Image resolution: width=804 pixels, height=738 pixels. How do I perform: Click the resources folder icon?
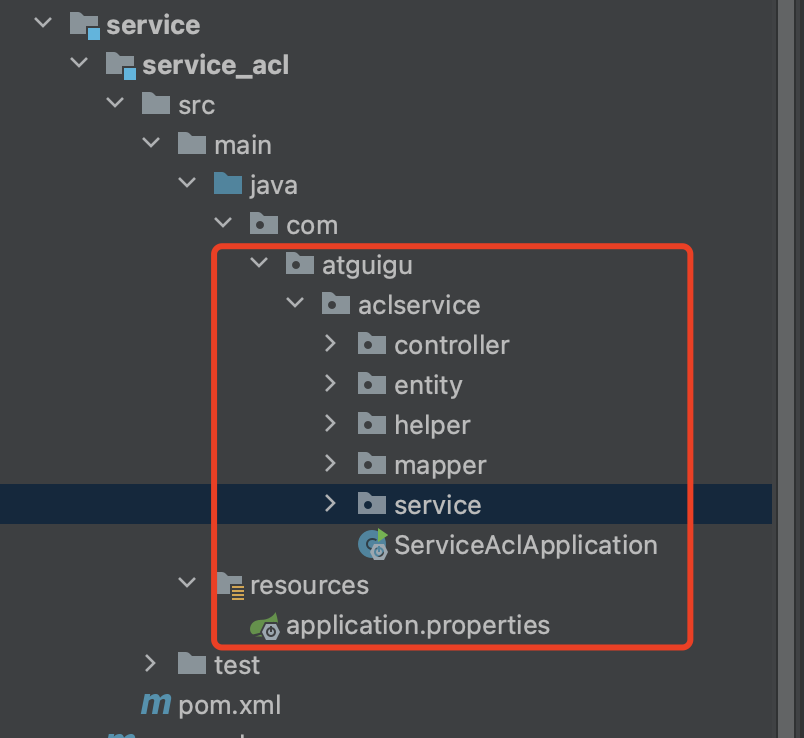230,585
